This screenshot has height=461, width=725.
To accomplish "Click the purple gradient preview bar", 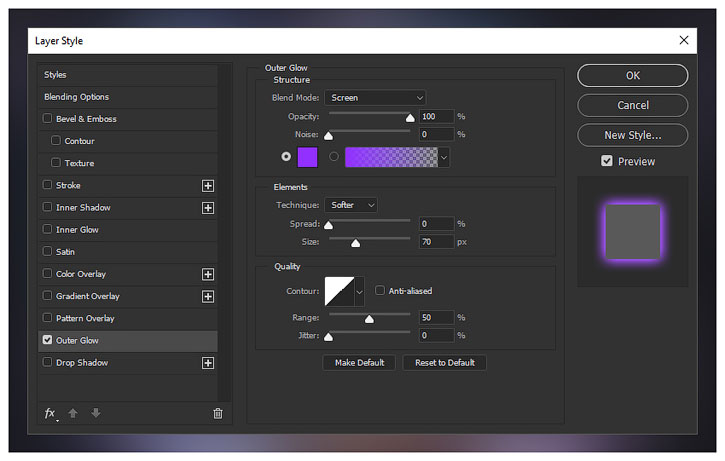I will point(391,157).
